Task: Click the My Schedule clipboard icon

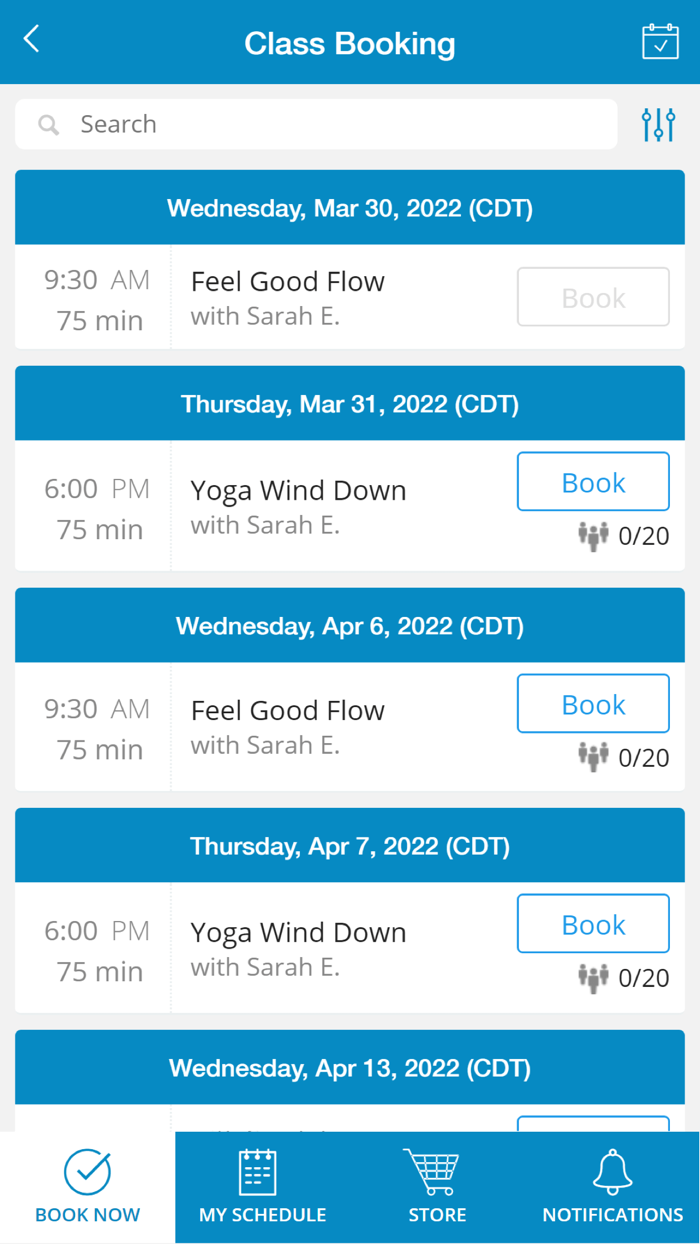Action: (x=261, y=1168)
